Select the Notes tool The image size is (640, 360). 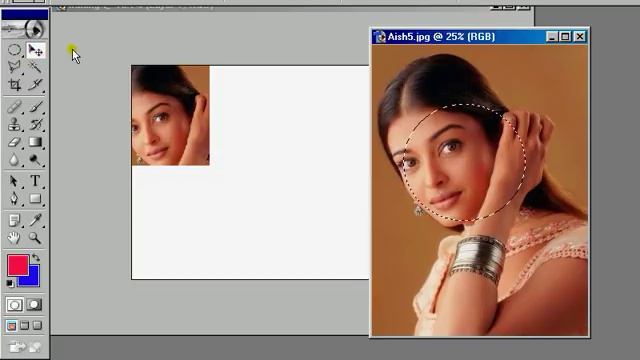pyautogui.click(x=14, y=220)
